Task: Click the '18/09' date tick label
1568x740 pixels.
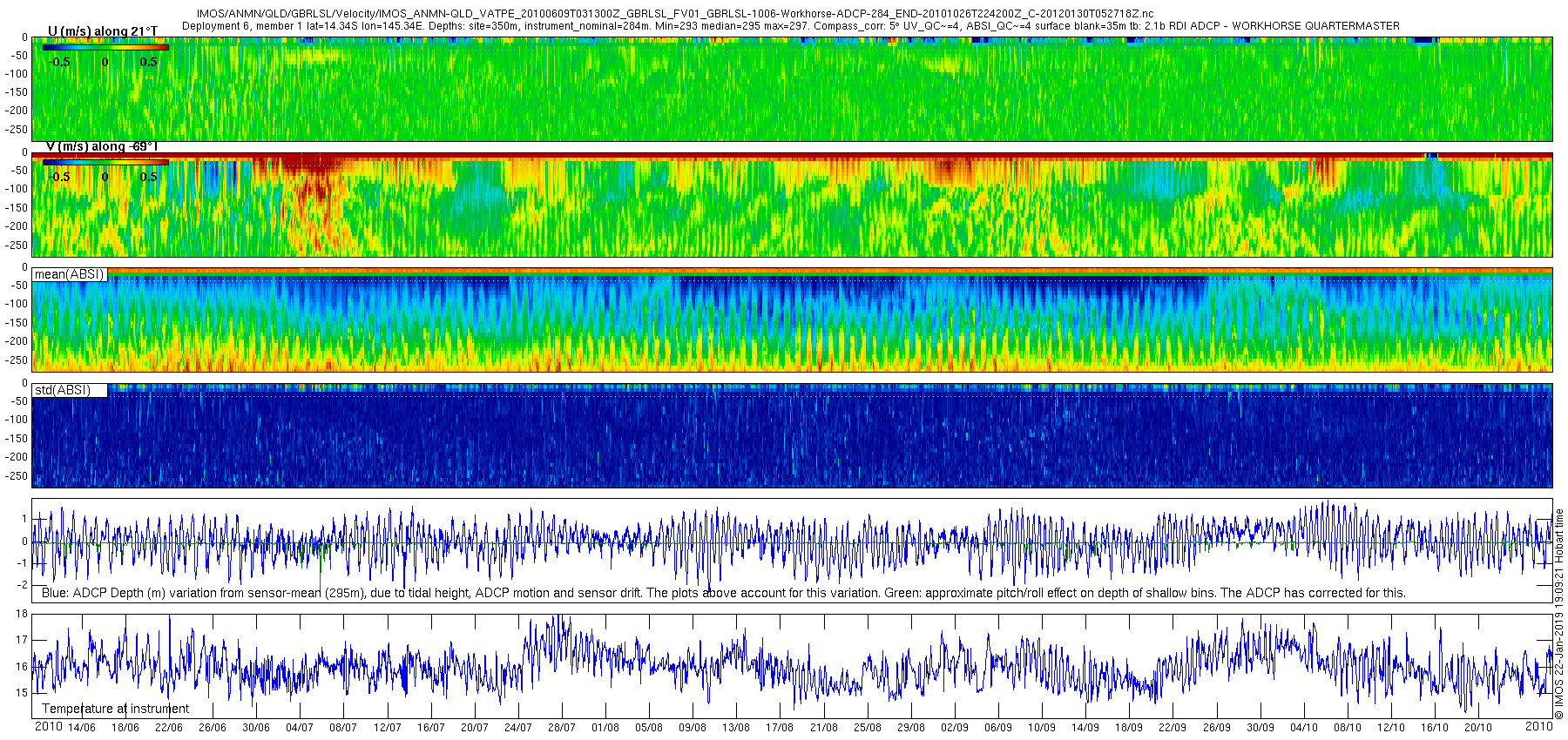Action: [x=1129, y=728]
